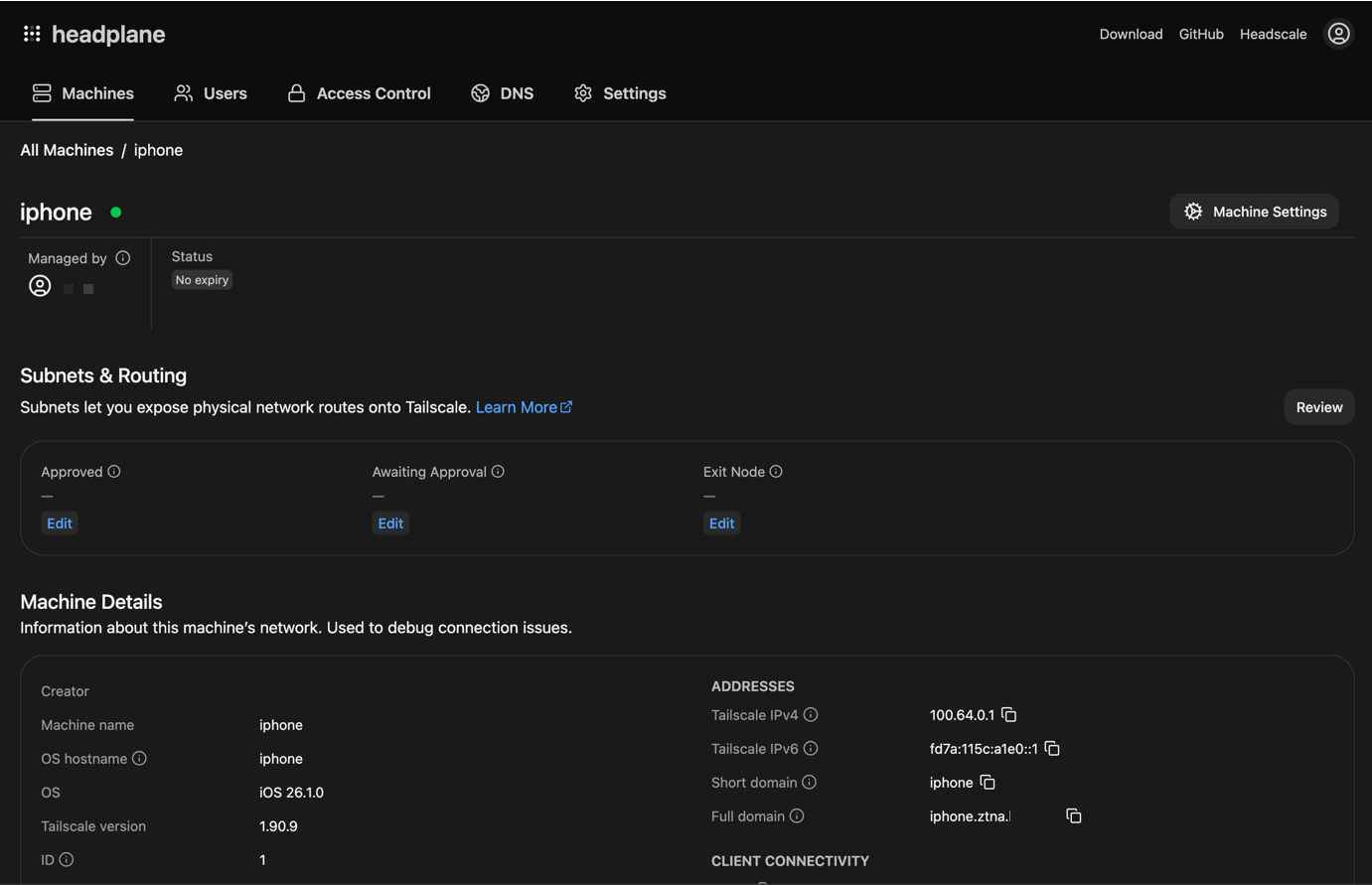The image size is (1372, 885).
Task: Click info icon next to Exit Node
Action: (776, 472)
